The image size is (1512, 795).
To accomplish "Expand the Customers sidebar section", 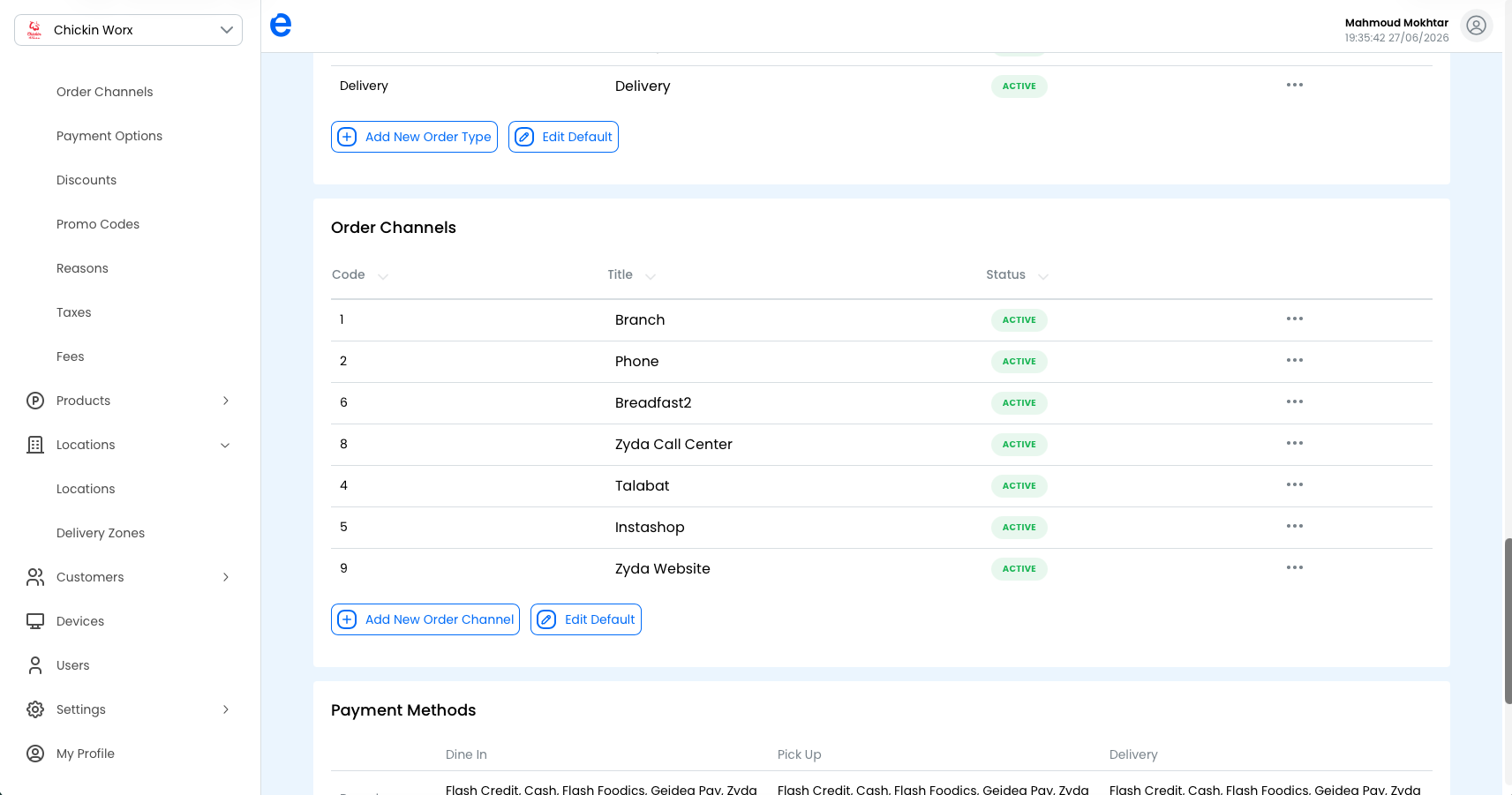I will (226, 577).
